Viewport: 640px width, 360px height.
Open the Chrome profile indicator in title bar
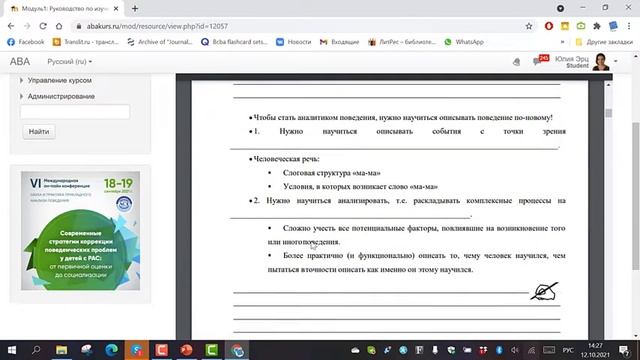click(560, 8)
